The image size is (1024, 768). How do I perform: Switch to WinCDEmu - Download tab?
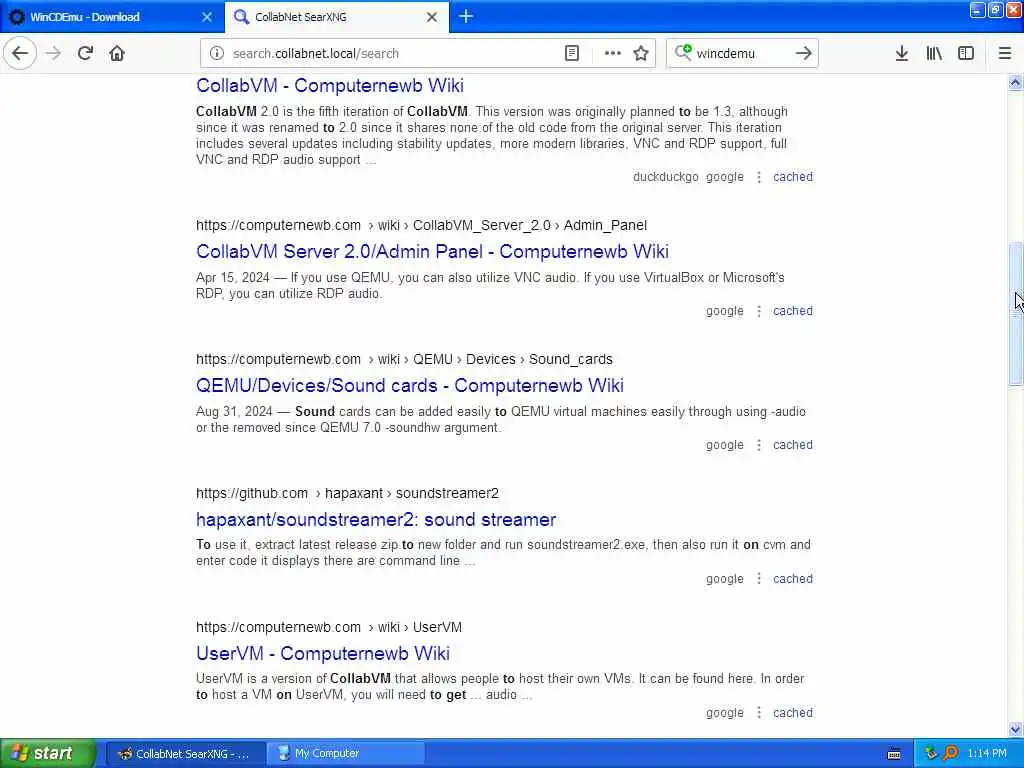coord(111,17)
